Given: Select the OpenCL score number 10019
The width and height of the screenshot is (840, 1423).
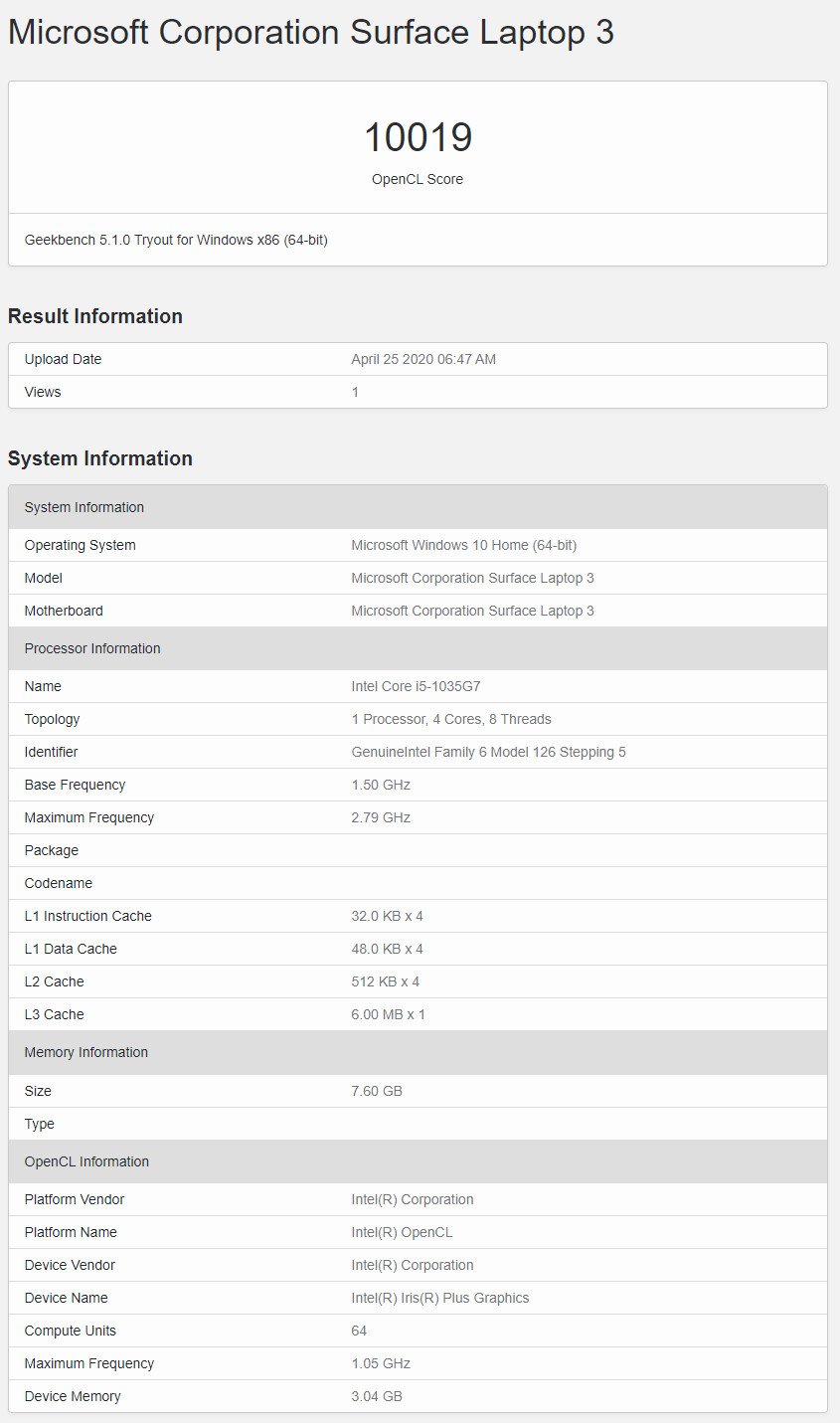Looking at the screenshot, I should point(418,137).
